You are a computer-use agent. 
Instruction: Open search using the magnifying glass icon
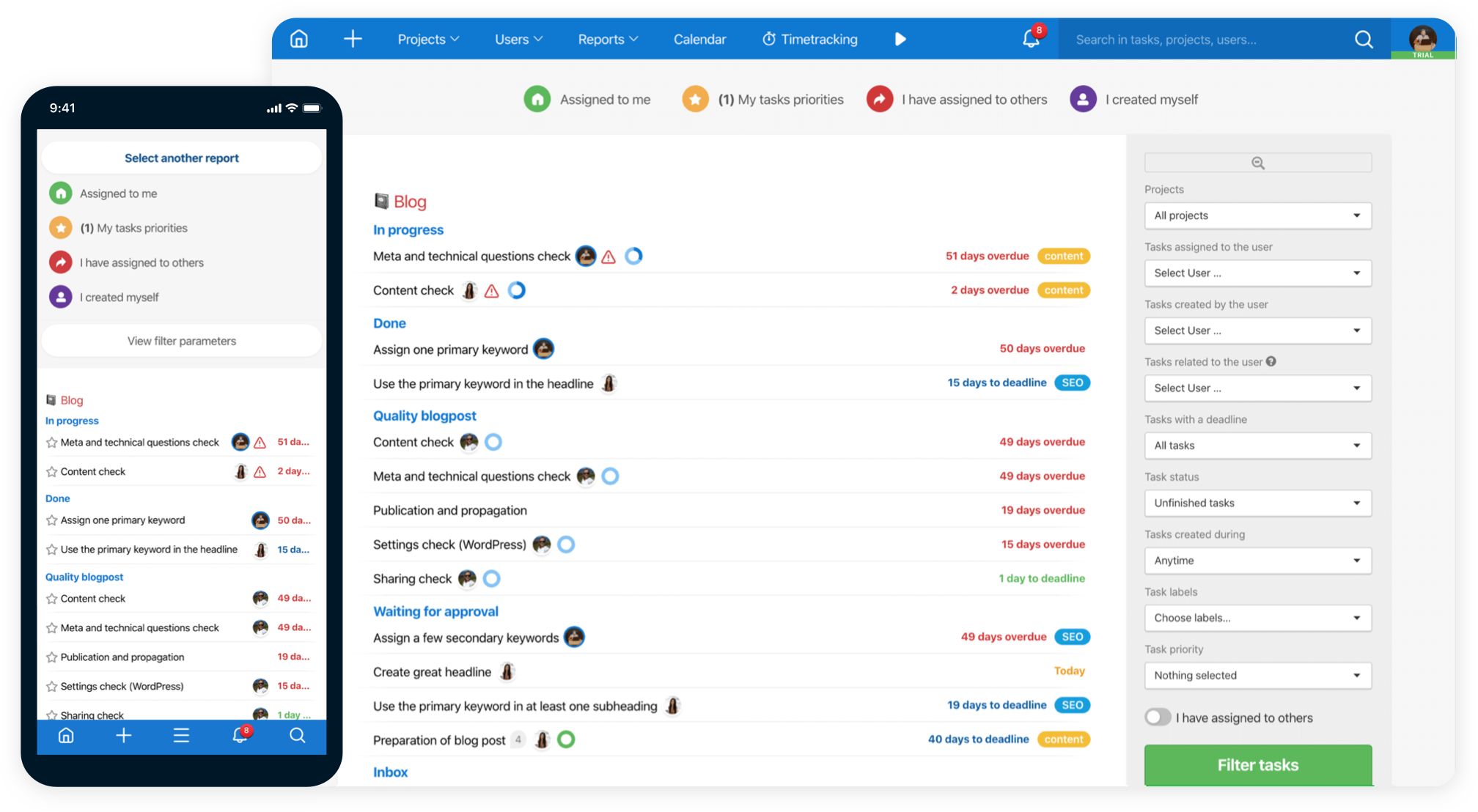(1363, 40)
